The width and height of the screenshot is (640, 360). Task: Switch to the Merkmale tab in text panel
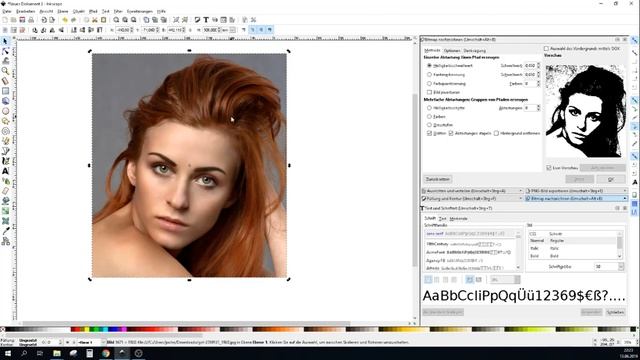coord(458,219)
